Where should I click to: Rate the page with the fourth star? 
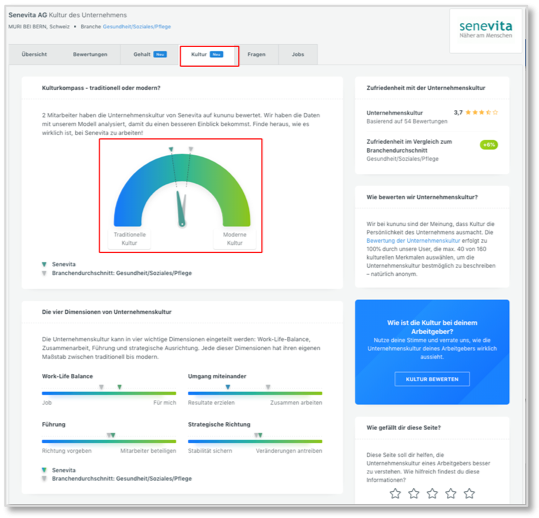451,494
